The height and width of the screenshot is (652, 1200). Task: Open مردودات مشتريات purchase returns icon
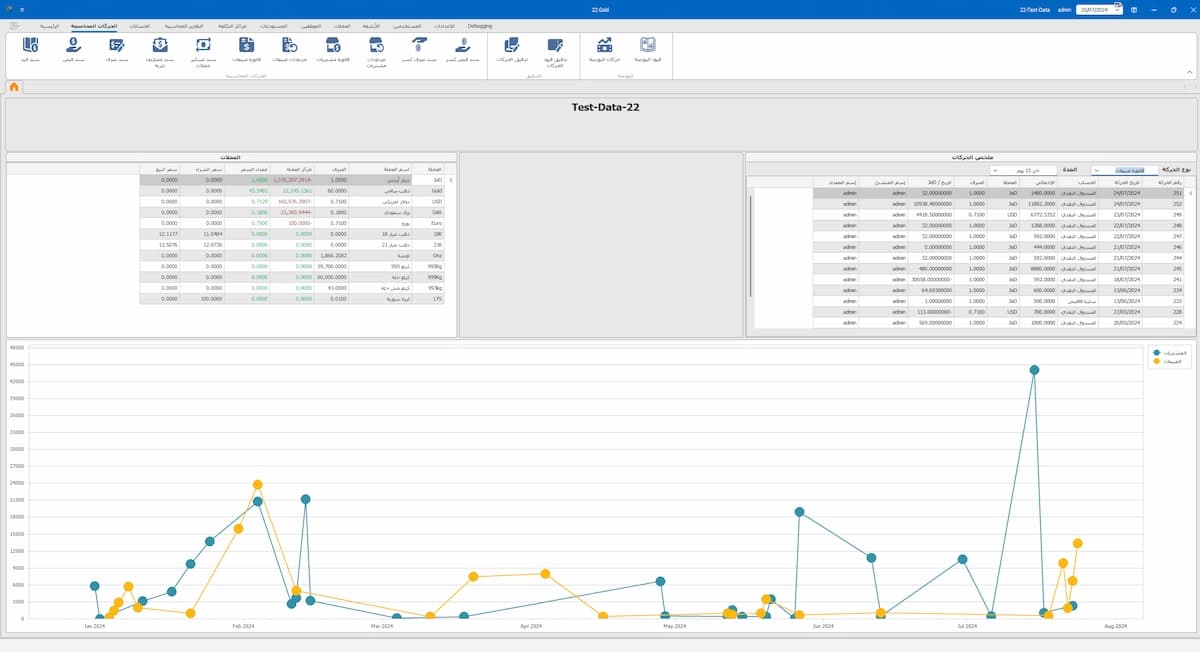pos(377,44)
